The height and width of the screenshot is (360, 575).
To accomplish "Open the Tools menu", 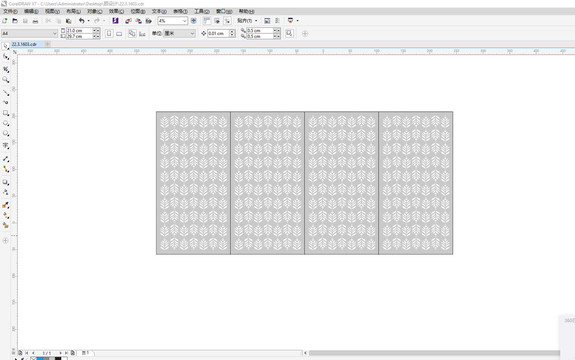I will 202,11.
